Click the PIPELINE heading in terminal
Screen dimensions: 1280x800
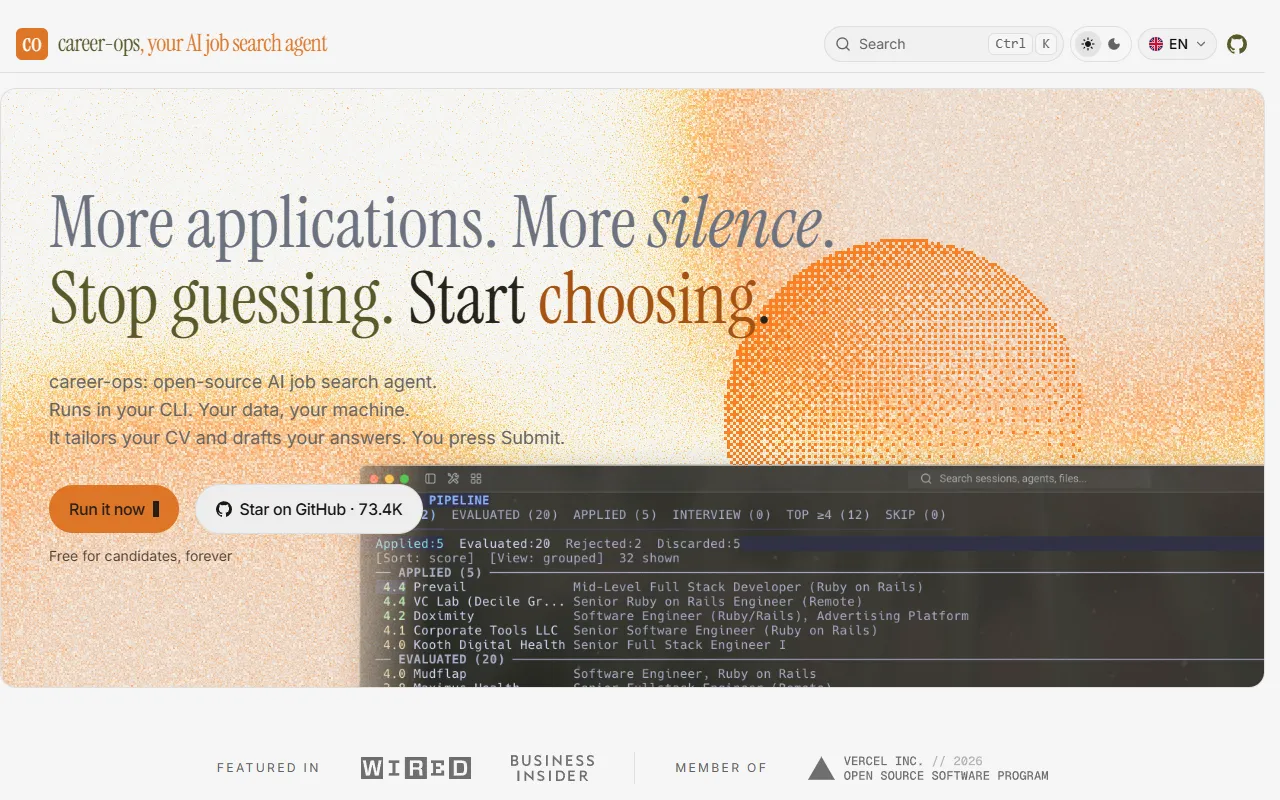[459, 500]
